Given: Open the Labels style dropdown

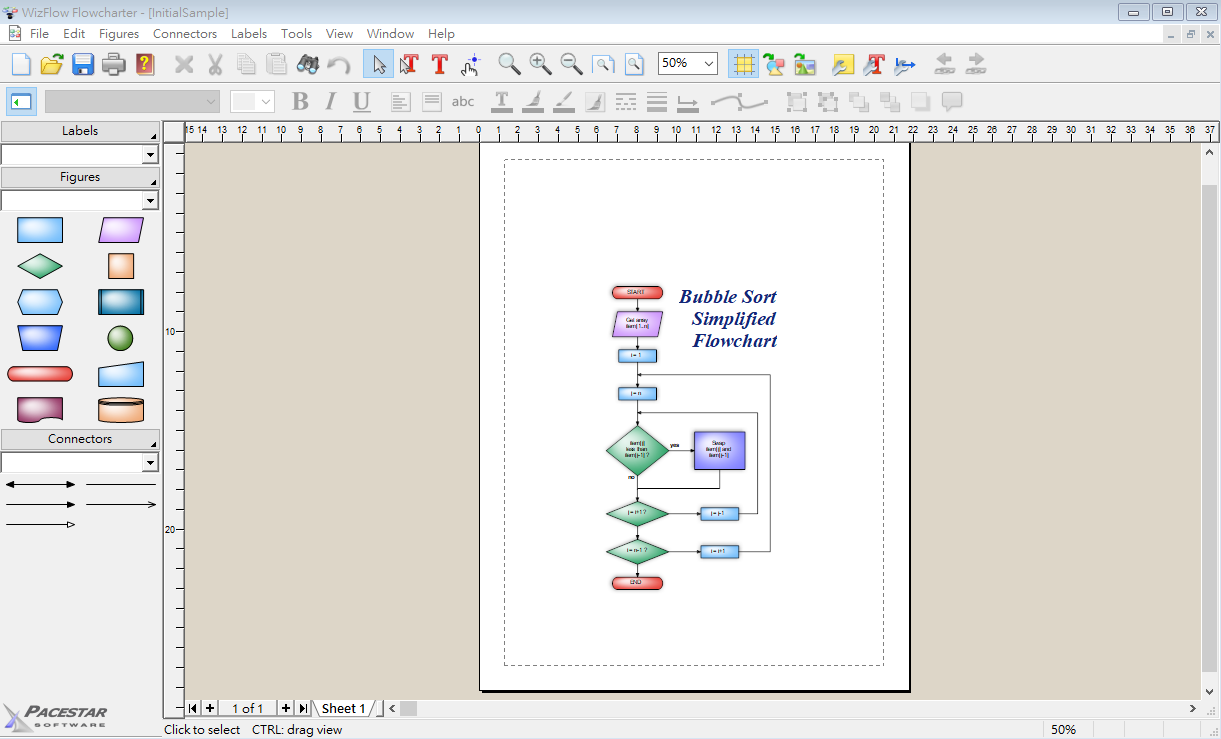Looking at the screenshot, I should 150,155.
